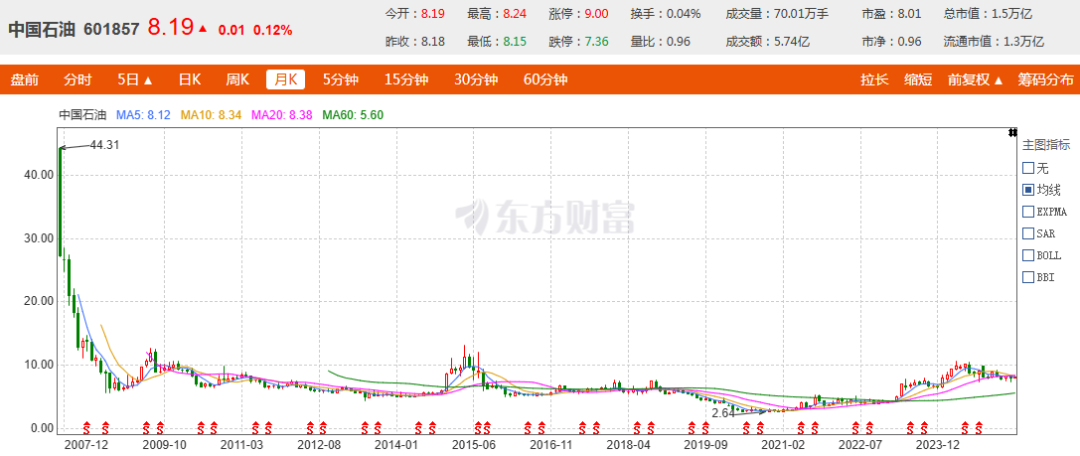Click the 成交额 5.74亿 value

tap(791, 41)
